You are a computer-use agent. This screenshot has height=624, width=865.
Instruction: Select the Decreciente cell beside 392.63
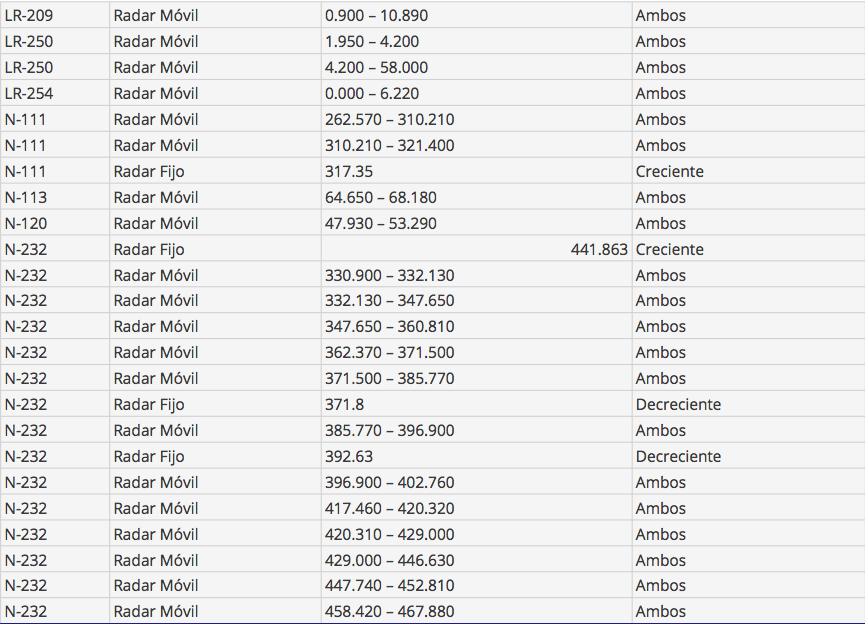pyautogui.click(x=678, y=457)
